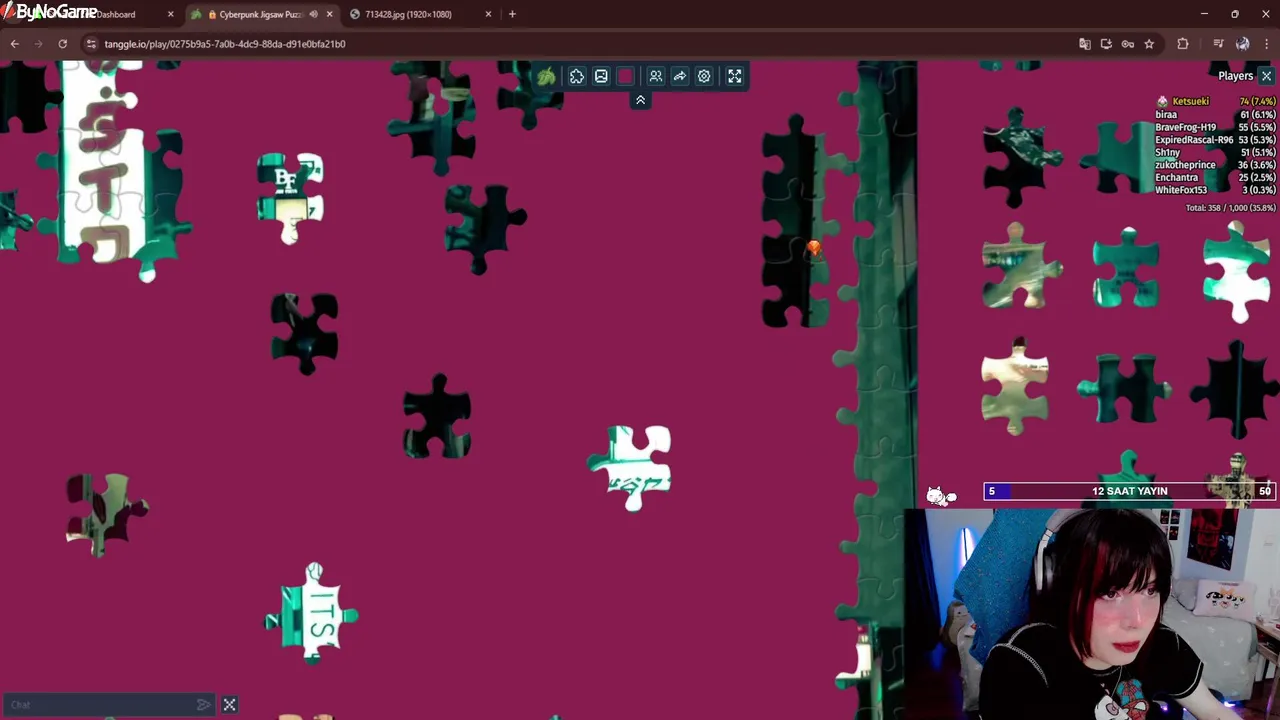Click the site information icon in the address bar
The image size is (1280, 720).
pyautogui.click(x=91, y=44)
